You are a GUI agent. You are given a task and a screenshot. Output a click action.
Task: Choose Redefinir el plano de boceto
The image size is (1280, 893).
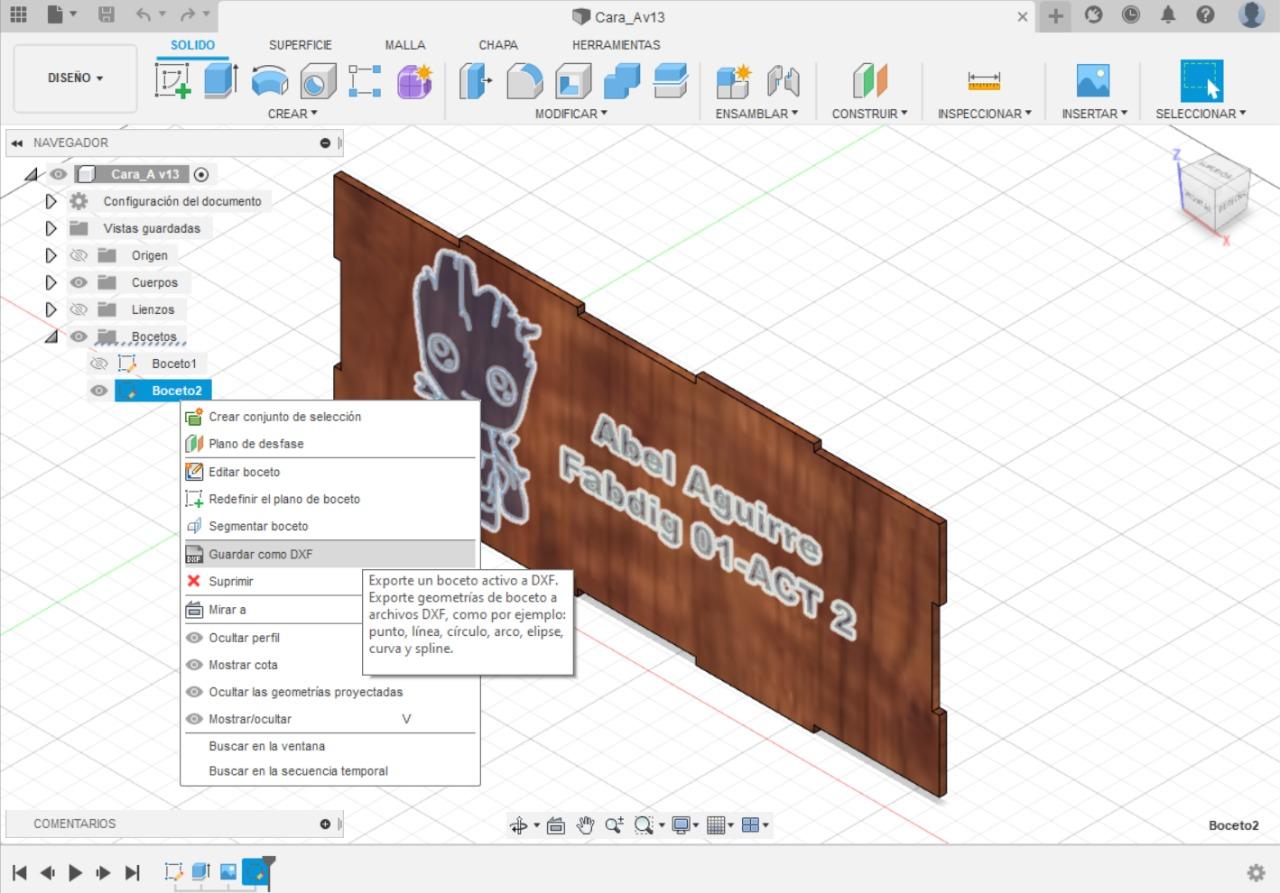tap(330, 499)
